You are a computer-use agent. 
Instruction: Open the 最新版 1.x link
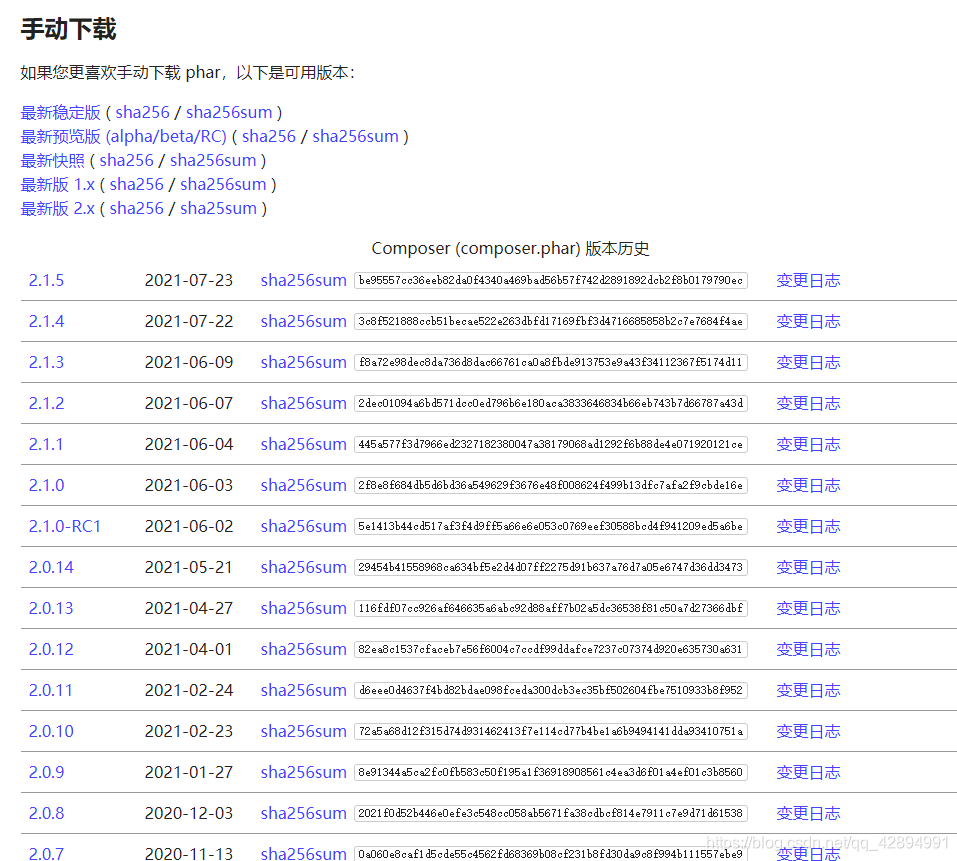(x=57, y=184)
